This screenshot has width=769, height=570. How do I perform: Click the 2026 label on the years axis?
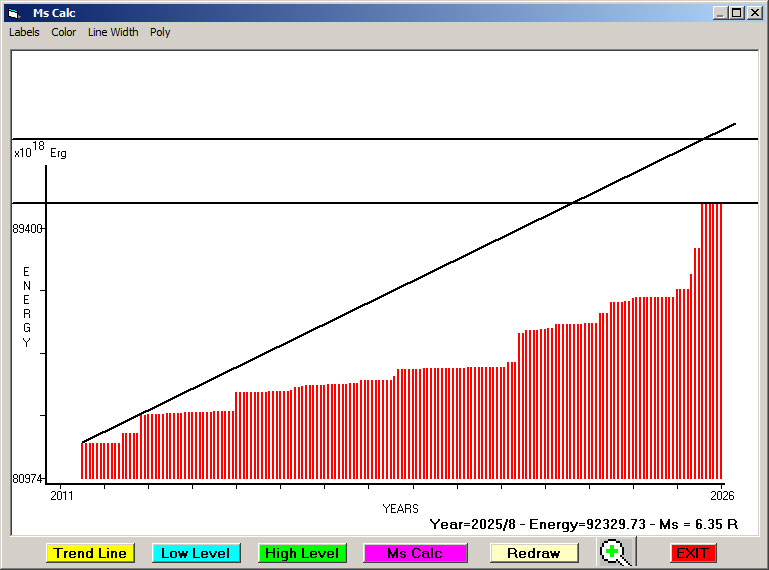pos(722,495)
